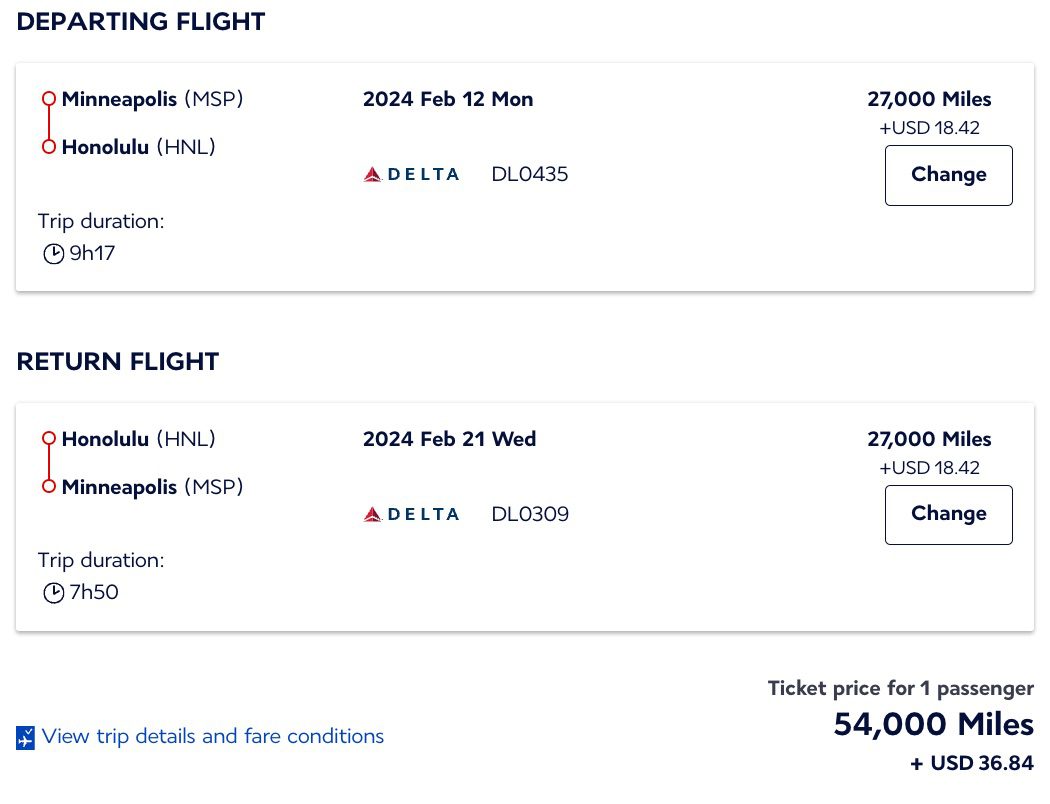Click the Delta logo on the return flight
This screenshot has height=804, width=1050.
click(x=411, y=513)
